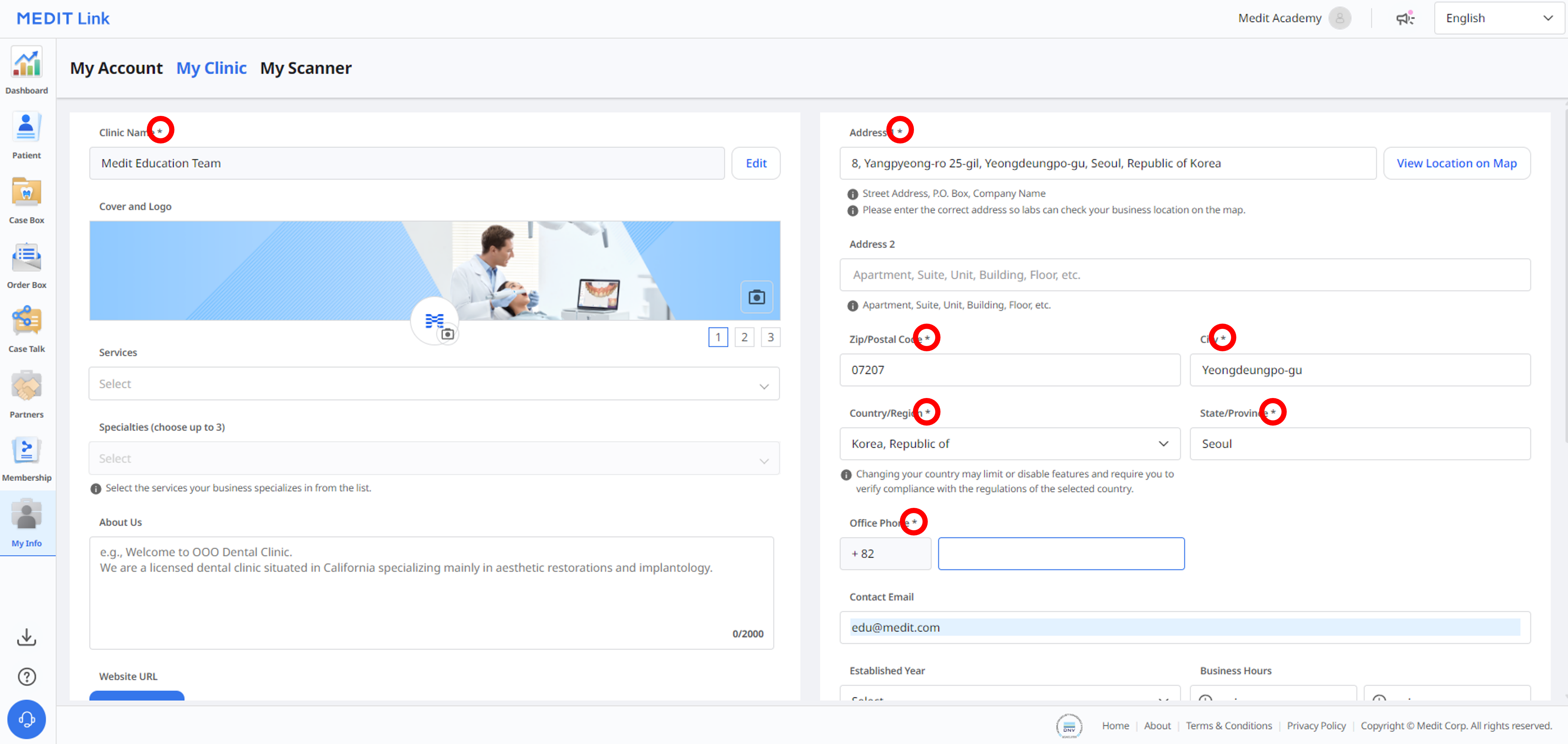
Task: Expand the English language dropdown
Action: point(1499,18)
